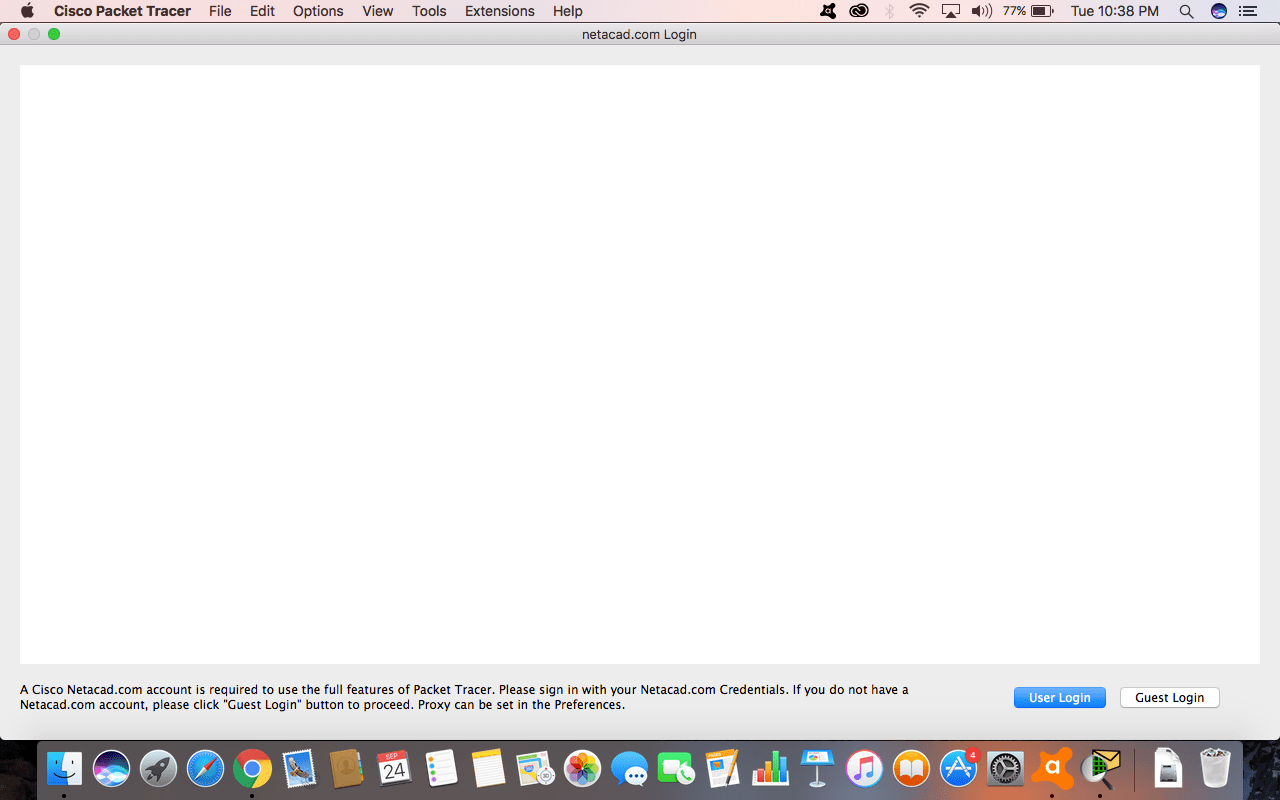Open Keynote podium icon in the Dock
Image resolution: width=1280 pixels, height=800 pixels.
[817, 768]
